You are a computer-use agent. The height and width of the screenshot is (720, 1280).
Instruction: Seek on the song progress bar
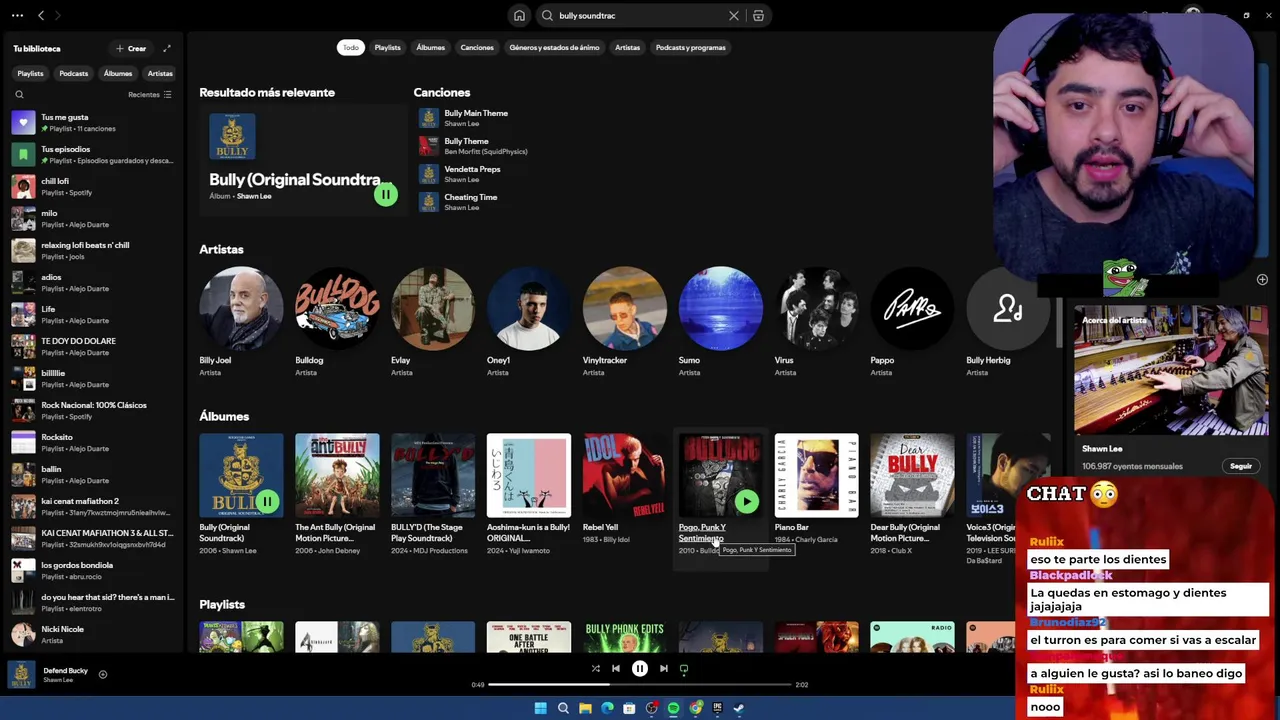(640, 684)
